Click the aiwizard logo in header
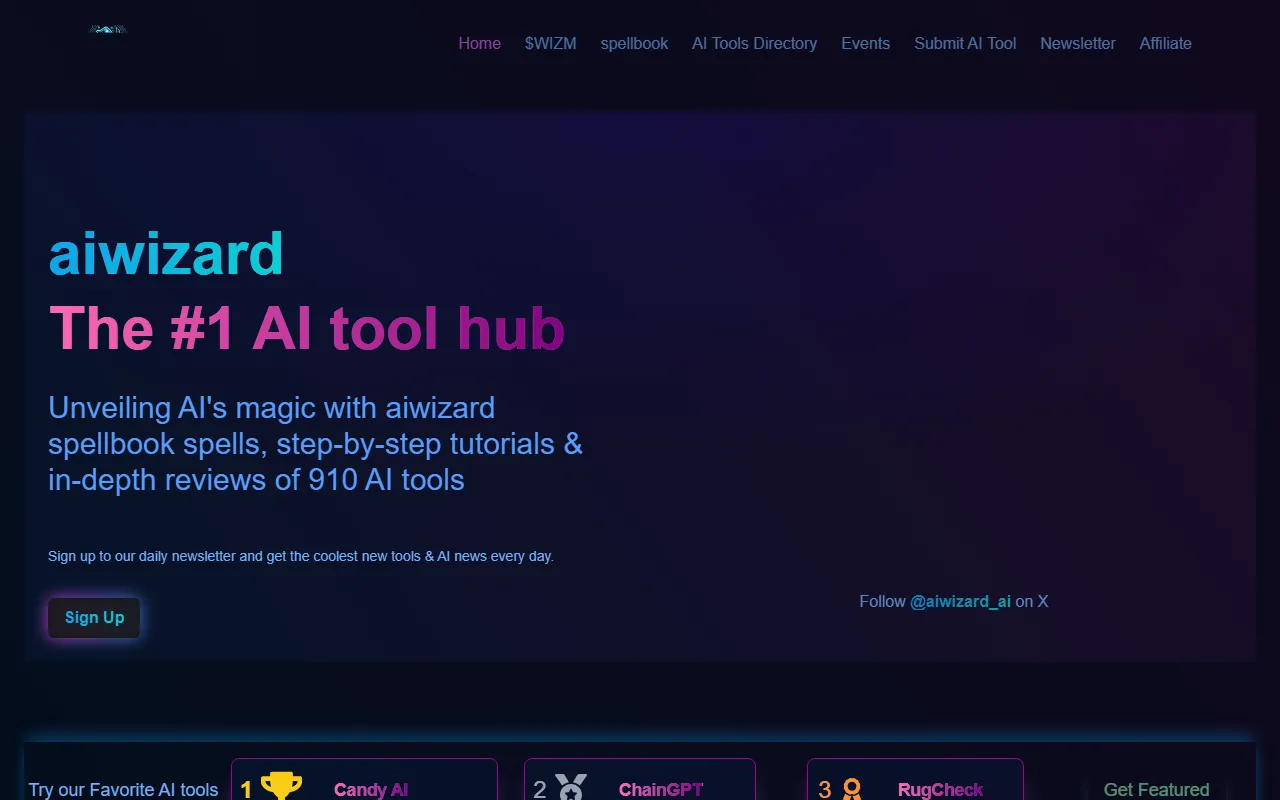This screenshot has height=800, width=1280. click(x=108, y=30)
